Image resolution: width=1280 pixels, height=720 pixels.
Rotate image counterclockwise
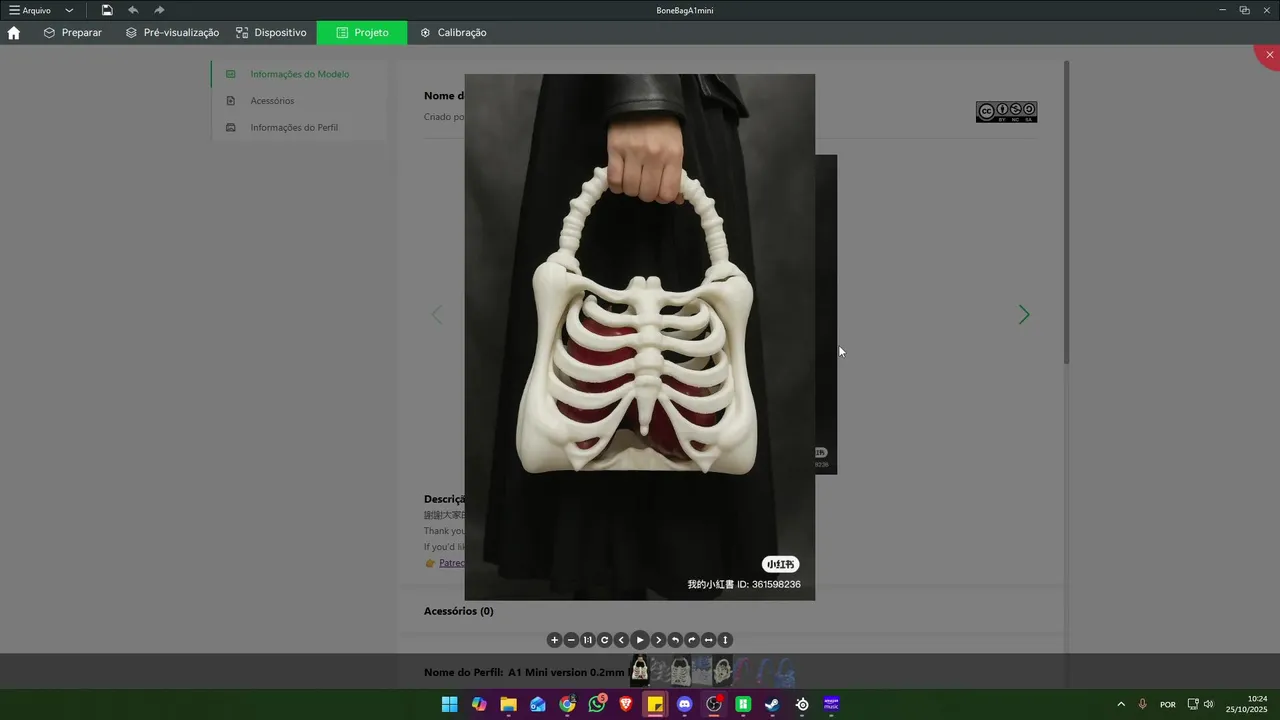tap(675, 640)
